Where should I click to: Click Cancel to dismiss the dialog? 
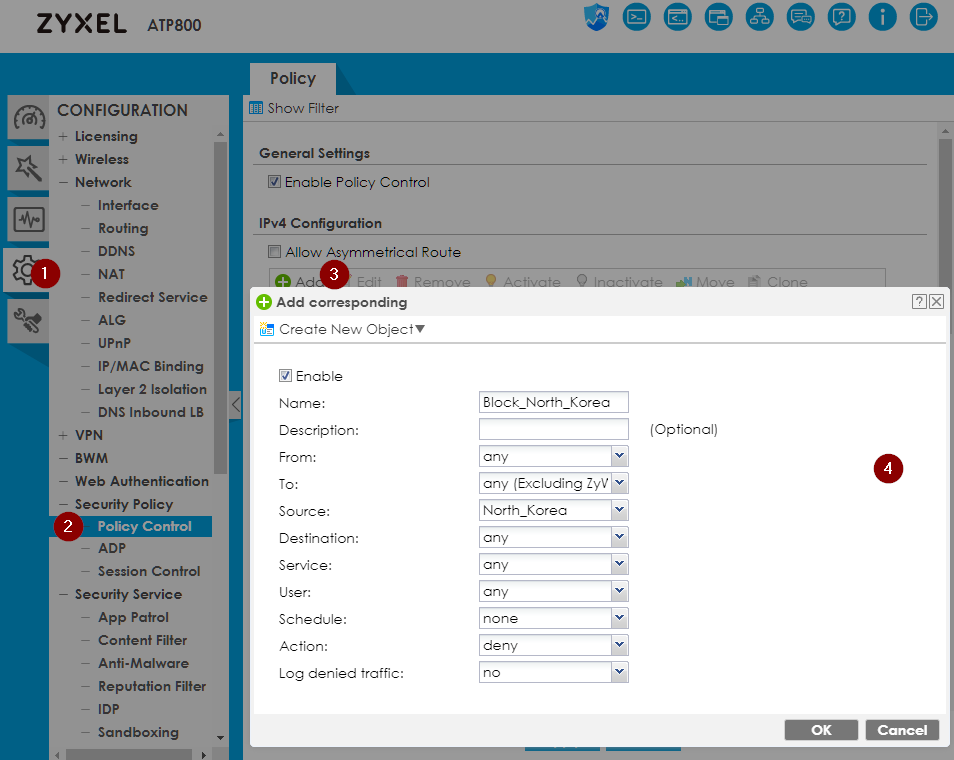point(901,730)
